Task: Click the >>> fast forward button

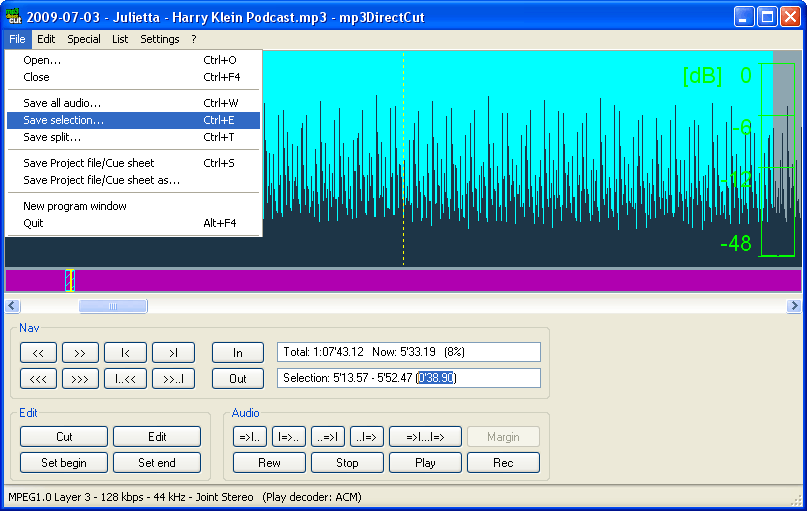Action: pos(80,379)
